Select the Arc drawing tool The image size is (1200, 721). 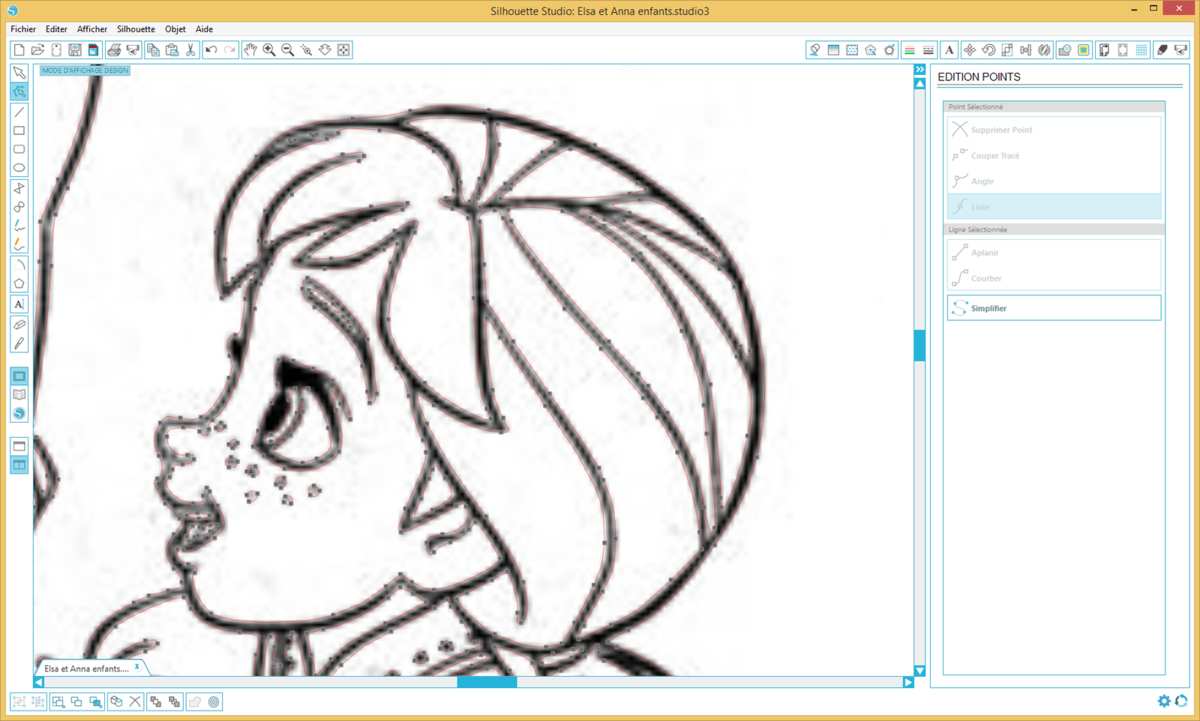tap(19, 265)
